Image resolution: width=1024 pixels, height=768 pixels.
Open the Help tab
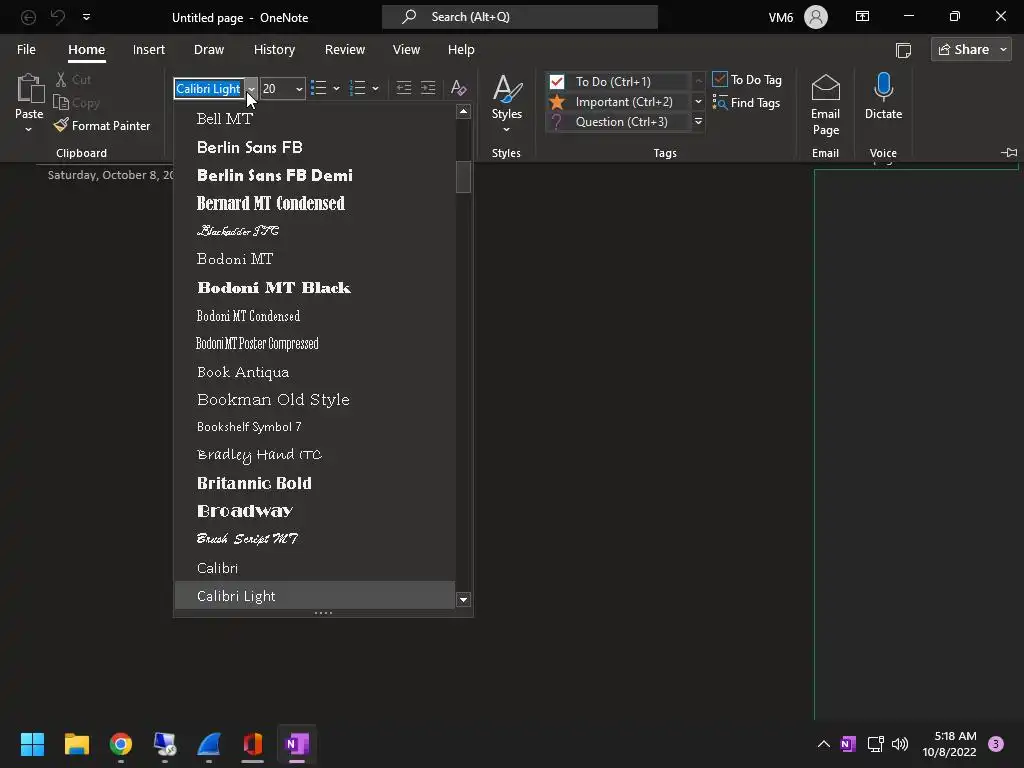point(461,50)
